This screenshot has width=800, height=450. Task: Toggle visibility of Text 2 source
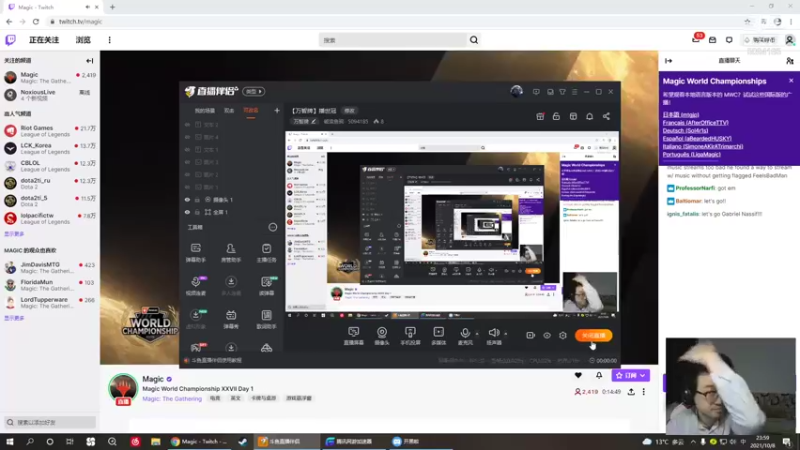pos(187,124)
